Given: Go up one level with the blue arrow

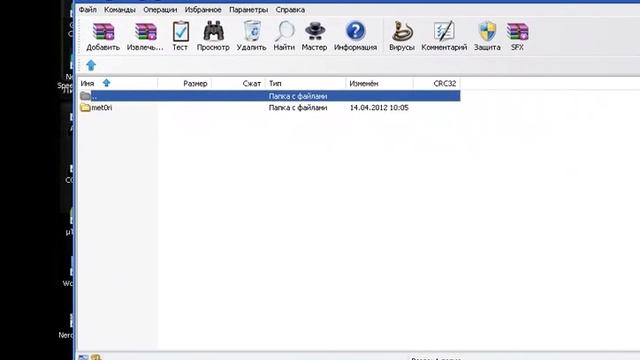Looking at the screenshot, I should [x=91, y=65].
